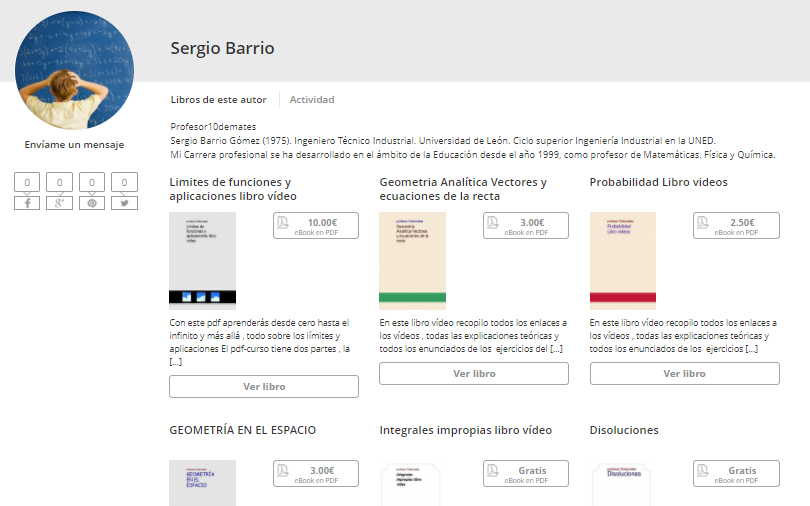Open Integrales impropias book cover
This screenshot has height=506, width=810.
tap(411, 484)
